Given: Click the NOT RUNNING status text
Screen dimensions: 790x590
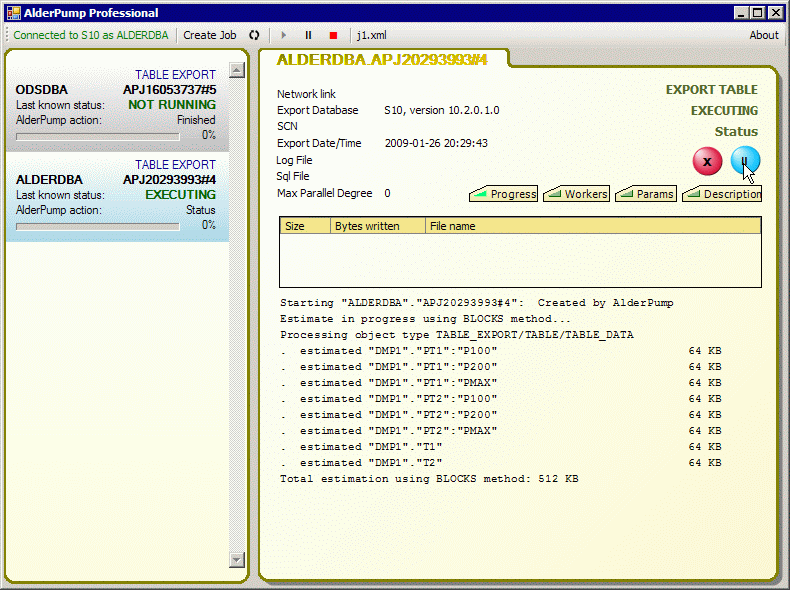Looking at the screenshot, I should point(172,105).
